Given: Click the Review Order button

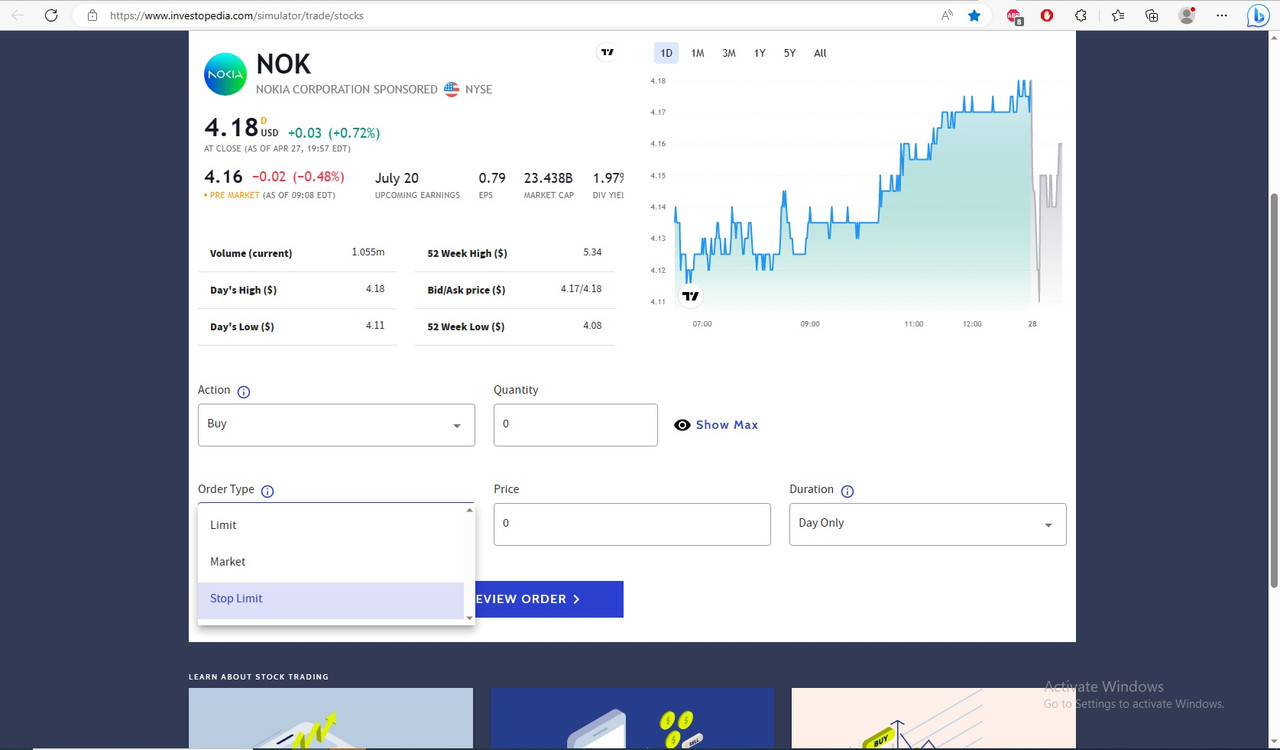Looking at the screenshot, I should pyautogui.click(x=549, y=599).
